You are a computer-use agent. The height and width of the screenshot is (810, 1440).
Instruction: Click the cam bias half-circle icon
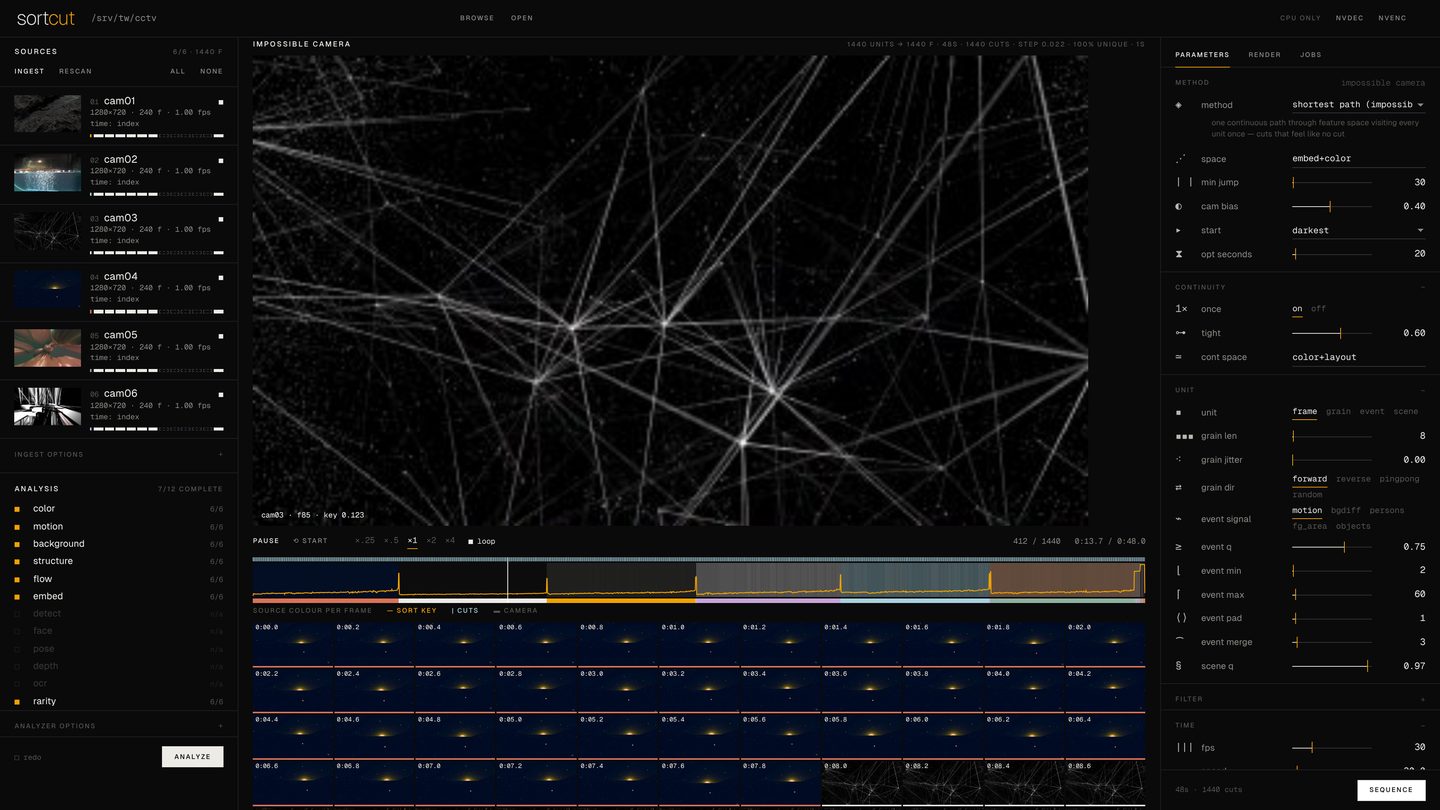[1178, 207]
